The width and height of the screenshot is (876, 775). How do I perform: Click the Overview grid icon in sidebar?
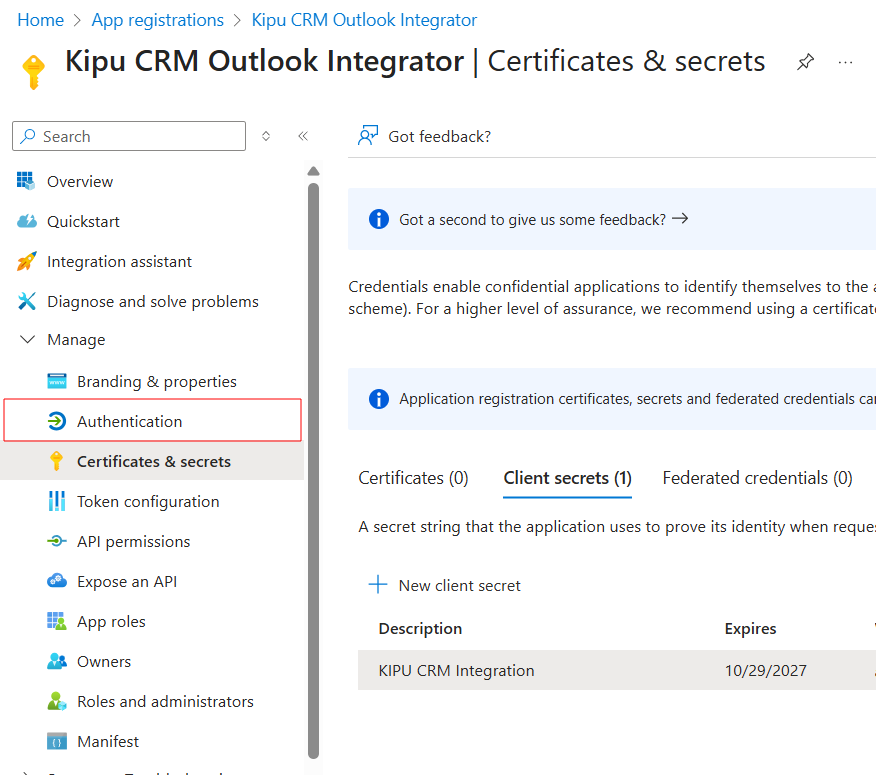pos(26,181)
